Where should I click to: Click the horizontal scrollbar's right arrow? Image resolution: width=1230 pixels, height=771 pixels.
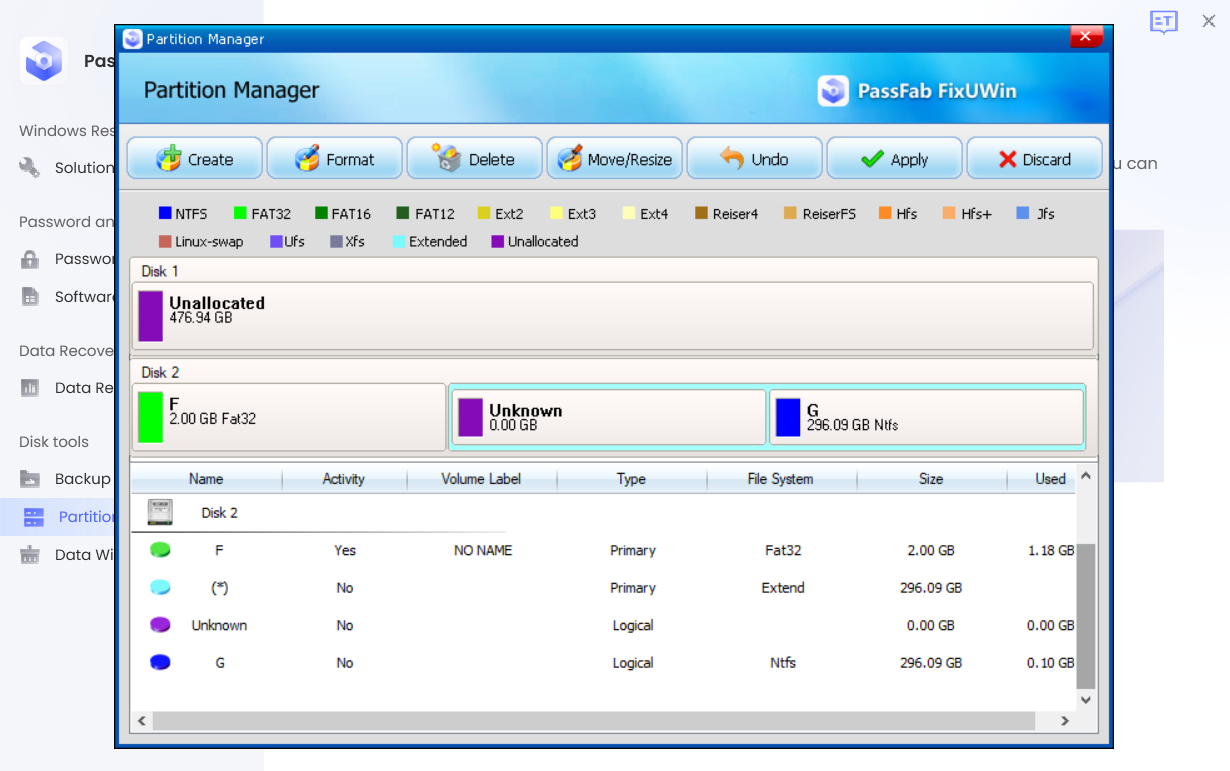pos(1065,720)
